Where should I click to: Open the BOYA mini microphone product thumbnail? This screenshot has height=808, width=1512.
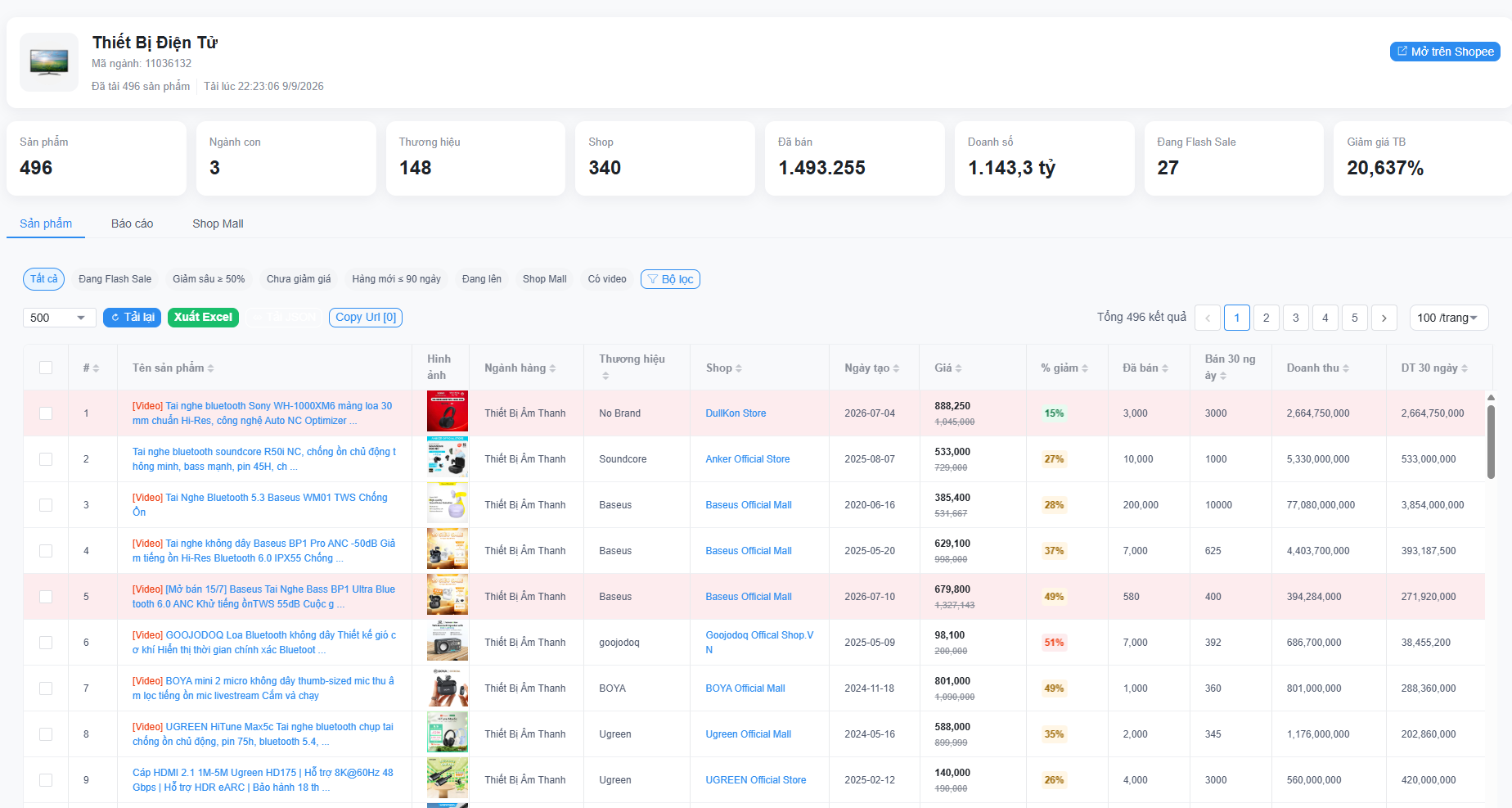tap(448, 688)
